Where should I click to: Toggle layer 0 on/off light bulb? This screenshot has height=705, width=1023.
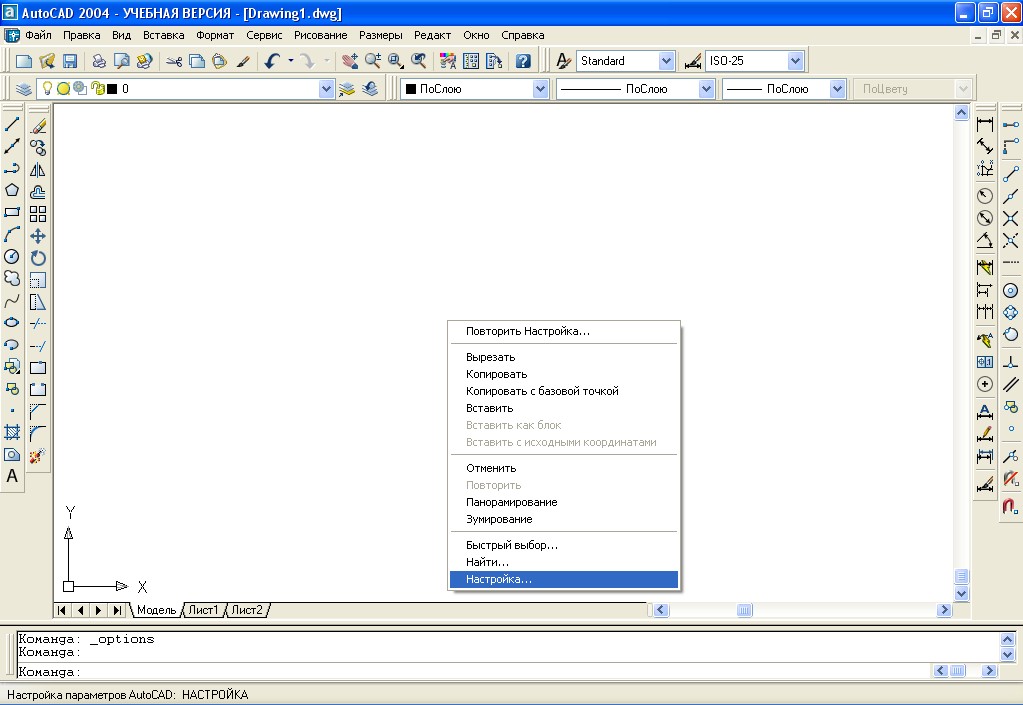pyautogui.click(x=47, y=88)
